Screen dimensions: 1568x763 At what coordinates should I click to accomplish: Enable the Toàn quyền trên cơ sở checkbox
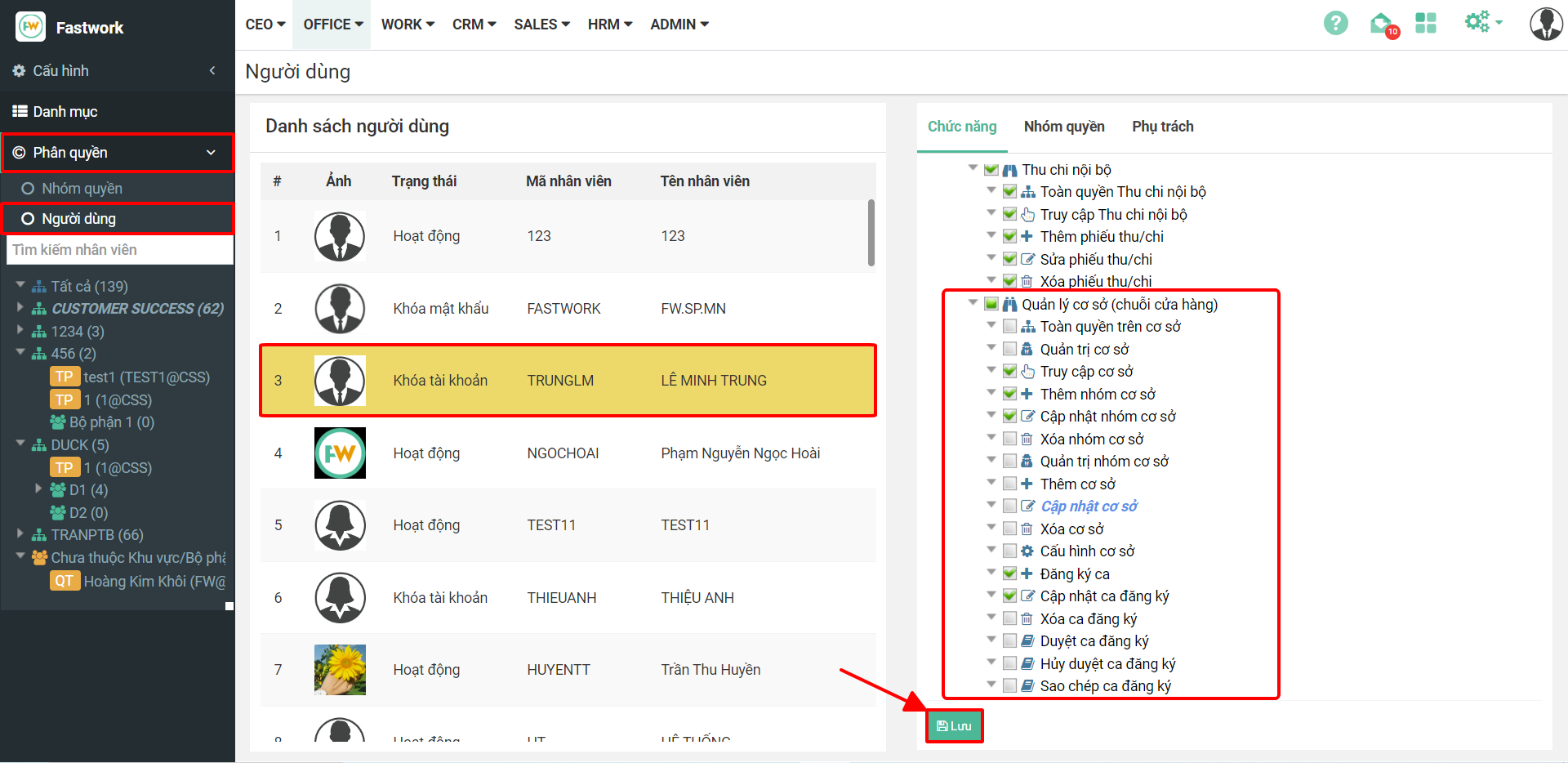1010,327
